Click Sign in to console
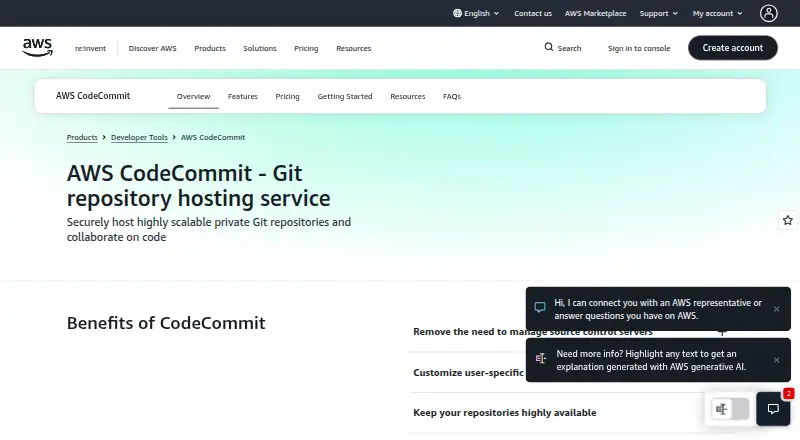The width and height of the screenshot is (800, 440). (x=639, y=48)
